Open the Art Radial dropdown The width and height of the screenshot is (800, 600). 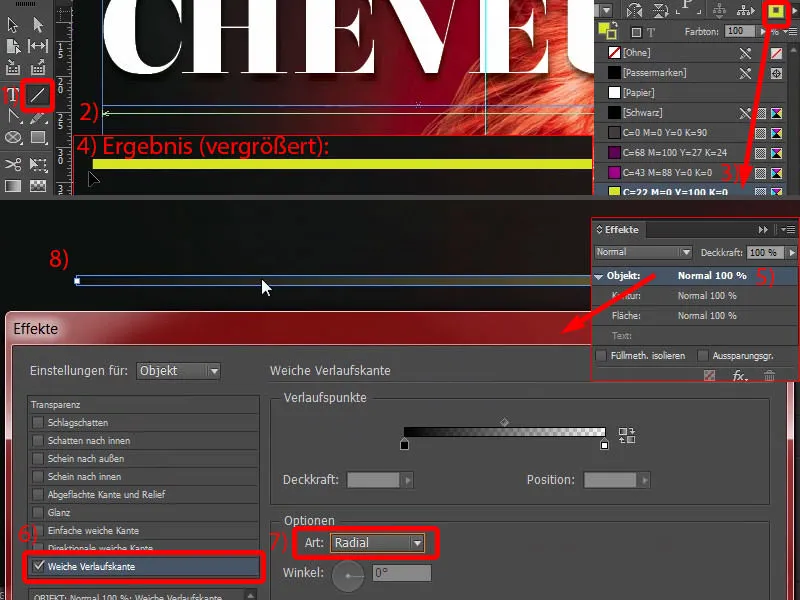click(377, 543)
